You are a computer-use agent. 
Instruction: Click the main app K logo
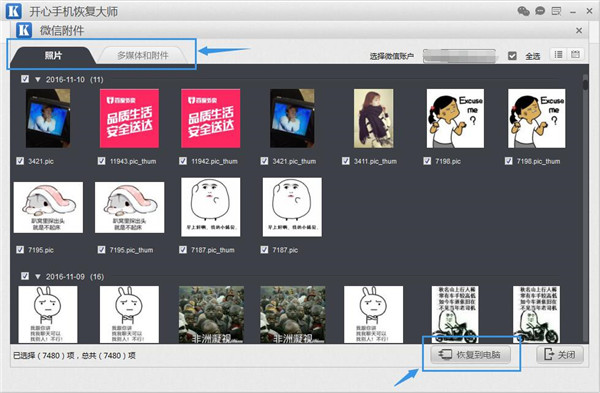coord(13,11)
